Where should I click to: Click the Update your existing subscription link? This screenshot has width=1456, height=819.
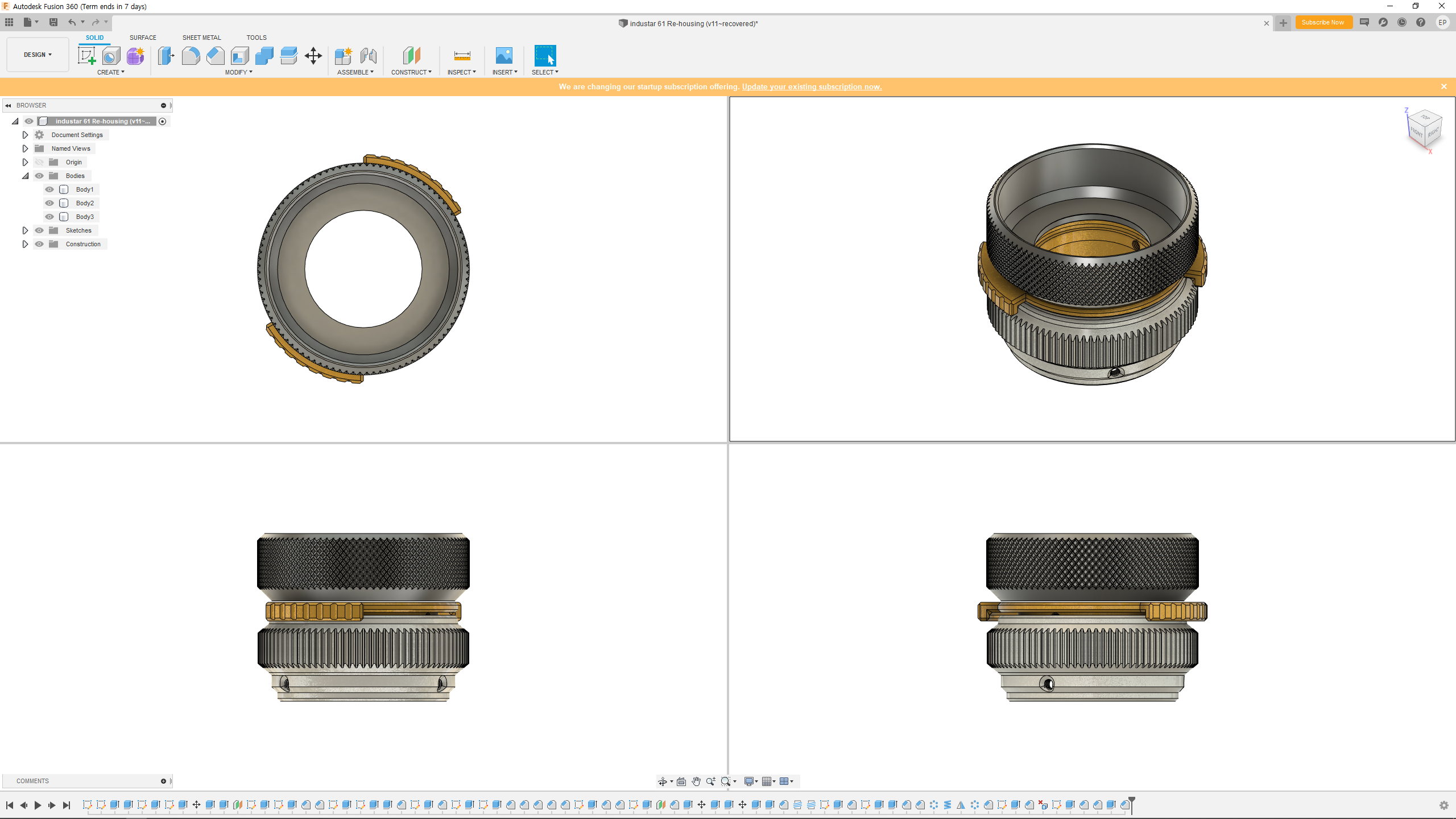click(x=812, y=86)
